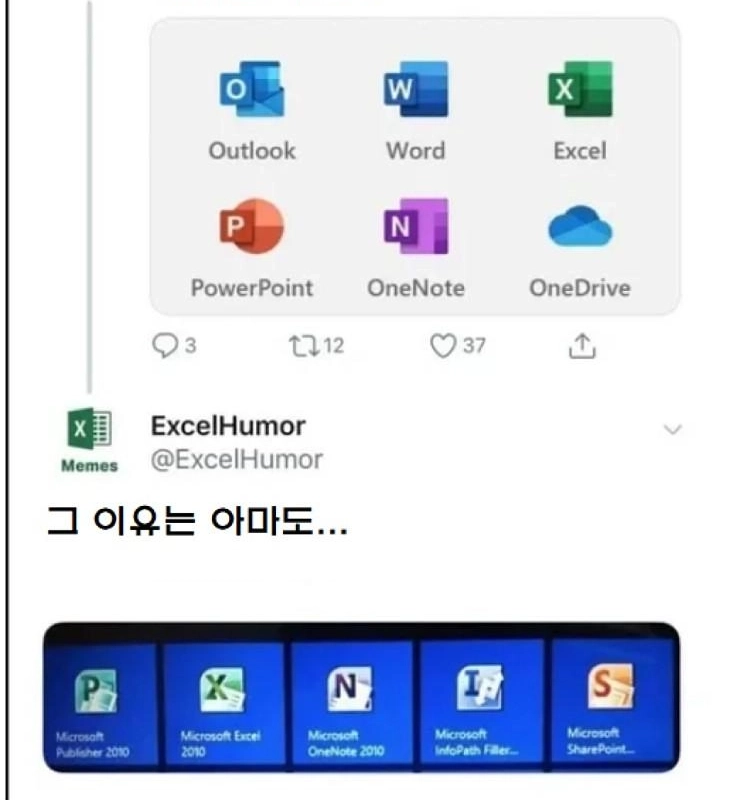Viewport: 740px width, 800px height.
Task: Select the Microsoft InfoPath Filler tile
Action: [x=481, y=703]
